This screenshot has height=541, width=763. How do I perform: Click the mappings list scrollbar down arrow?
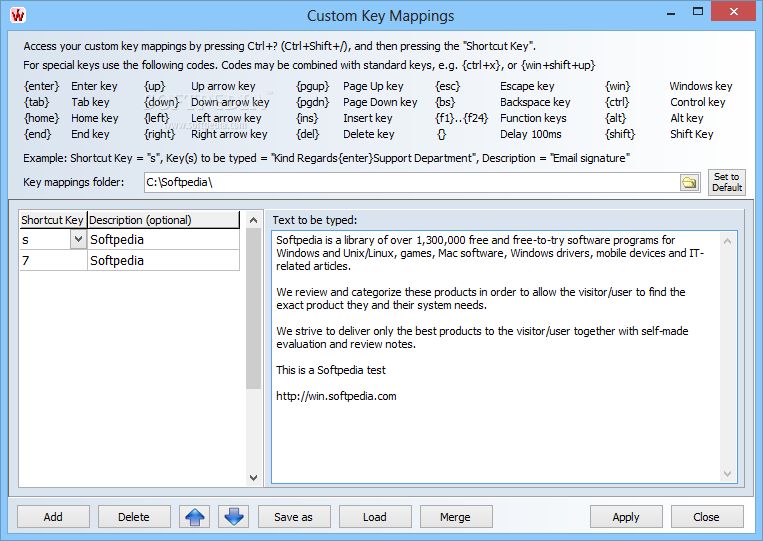(x=253, y=478)
